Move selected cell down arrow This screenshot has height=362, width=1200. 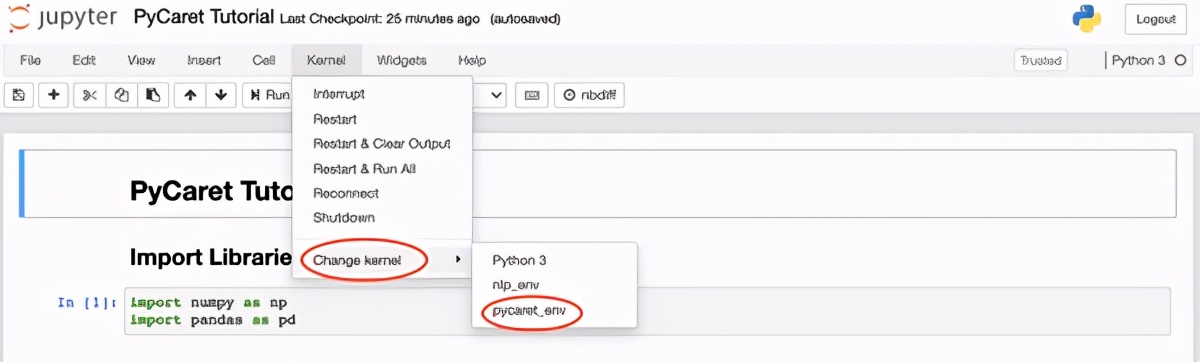click(220, 95)
